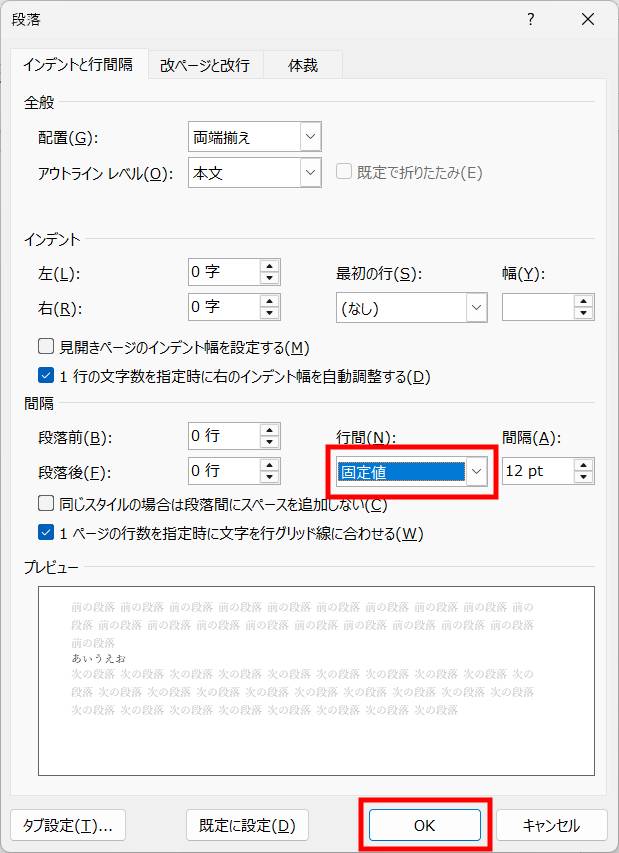Uncheck 文字を行グリッド線に合わせる checkbox
This screenshot has width=619, height=853.
coord(46,533)
